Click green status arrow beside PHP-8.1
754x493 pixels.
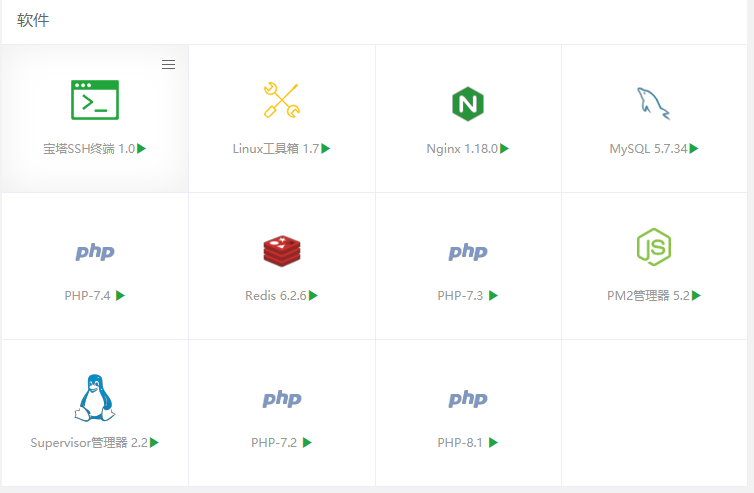(x=493, y=442)
